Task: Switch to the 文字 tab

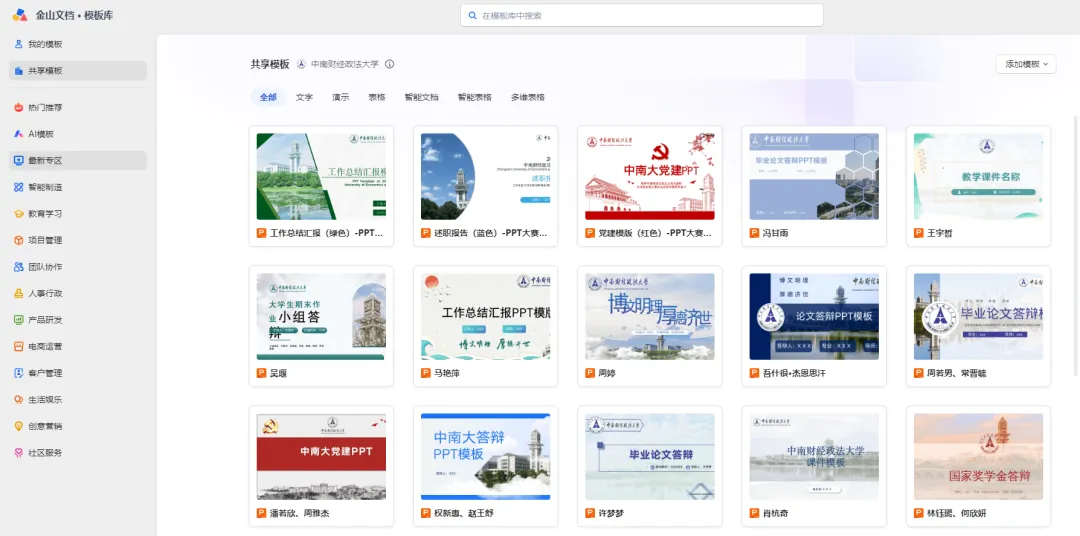Action: coord(304,97)
